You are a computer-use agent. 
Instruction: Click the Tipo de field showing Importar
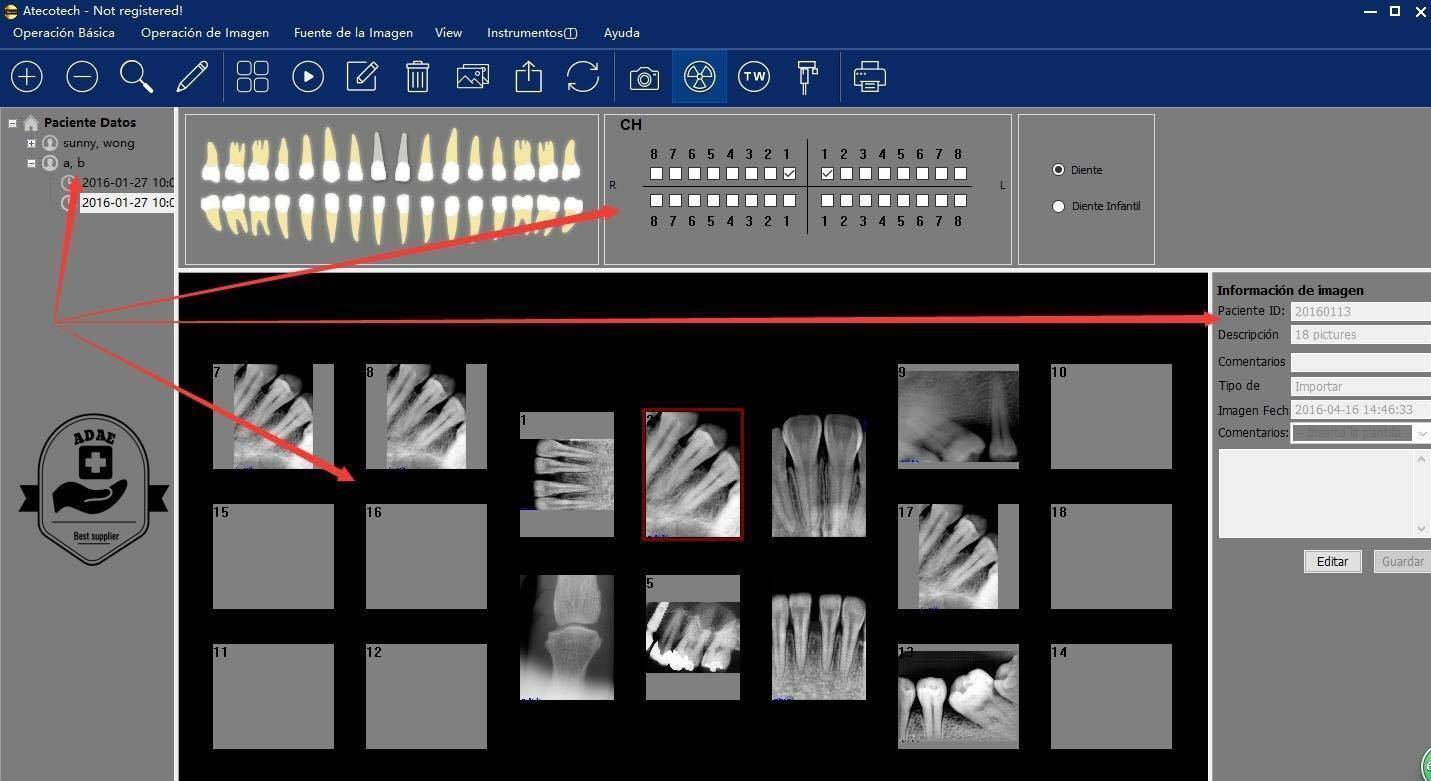pos(1360,386)
